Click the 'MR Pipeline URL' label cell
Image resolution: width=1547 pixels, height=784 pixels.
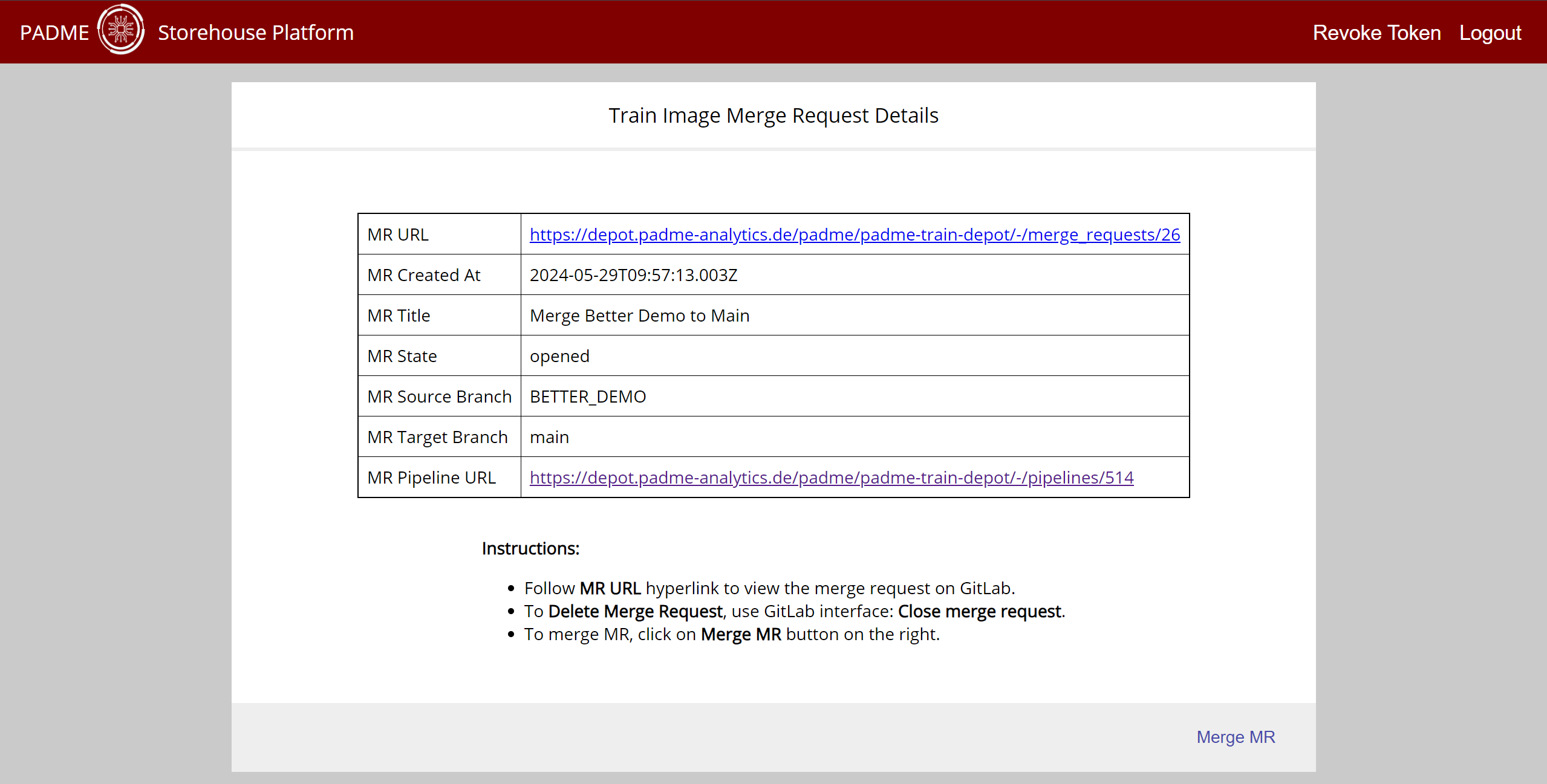point(439,477)
